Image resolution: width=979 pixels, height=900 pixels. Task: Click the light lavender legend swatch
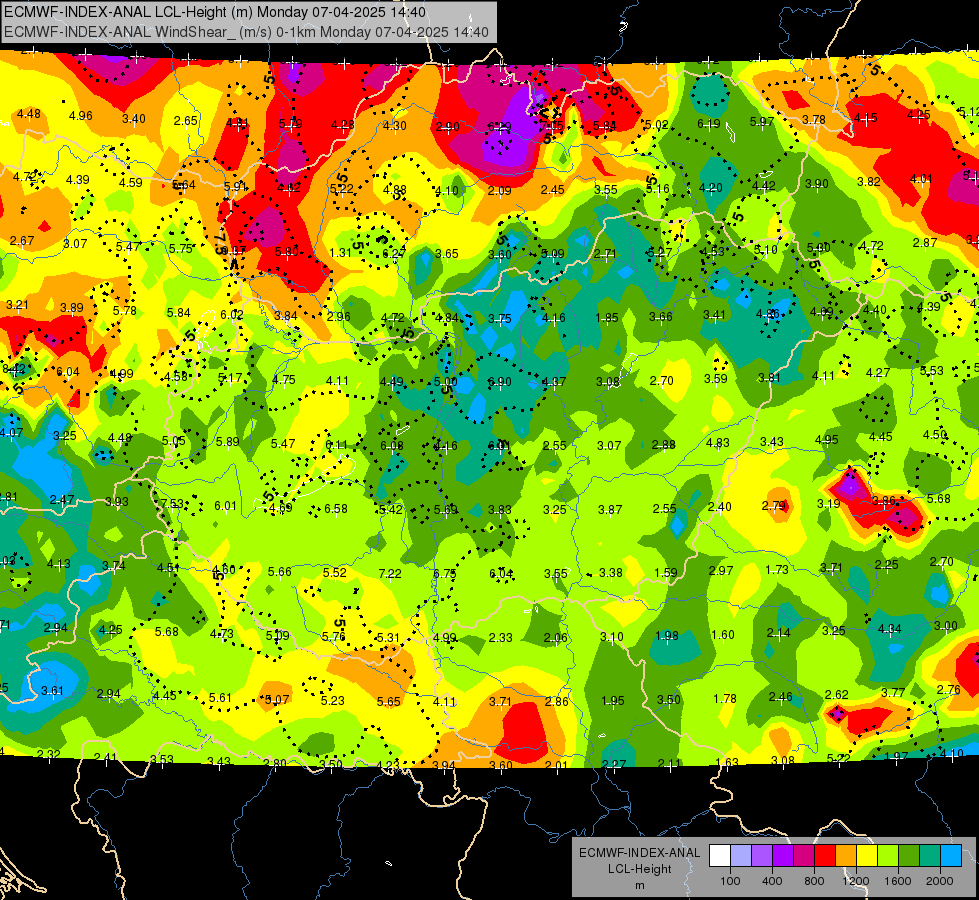pyautogui.click(x=740, y=856)
